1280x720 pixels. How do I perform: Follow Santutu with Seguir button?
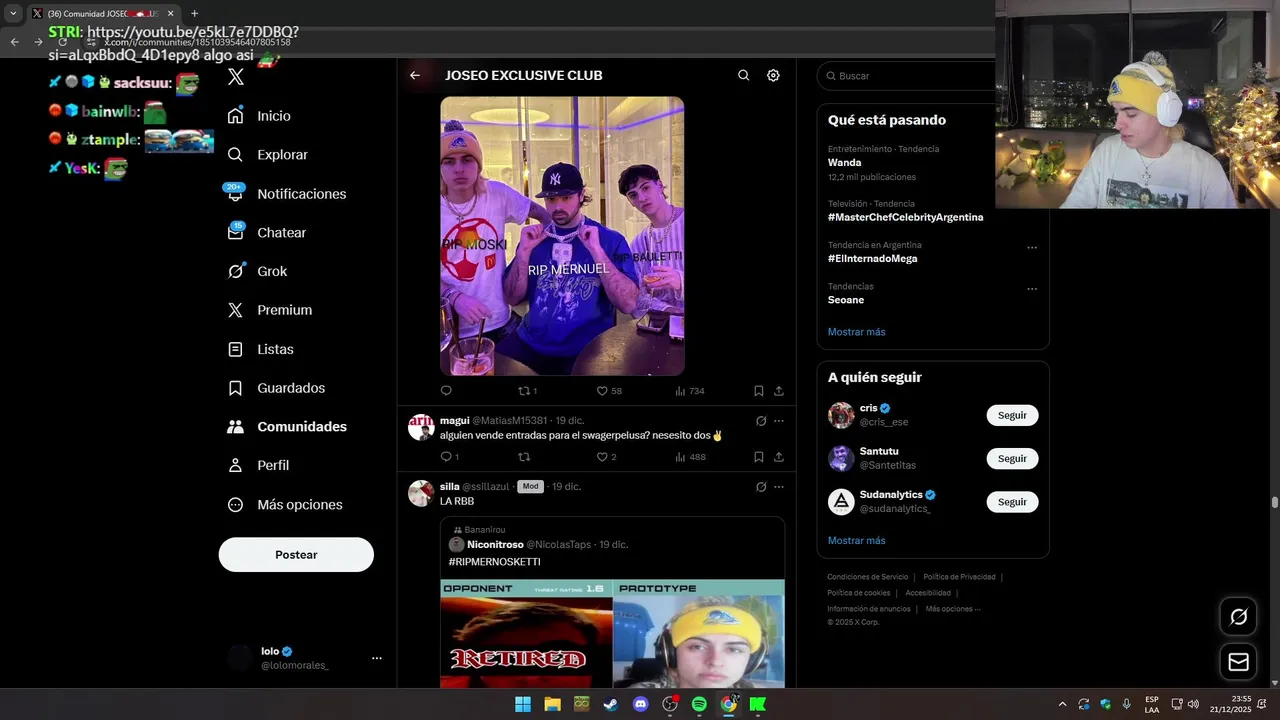click(x=1012, y=458)
